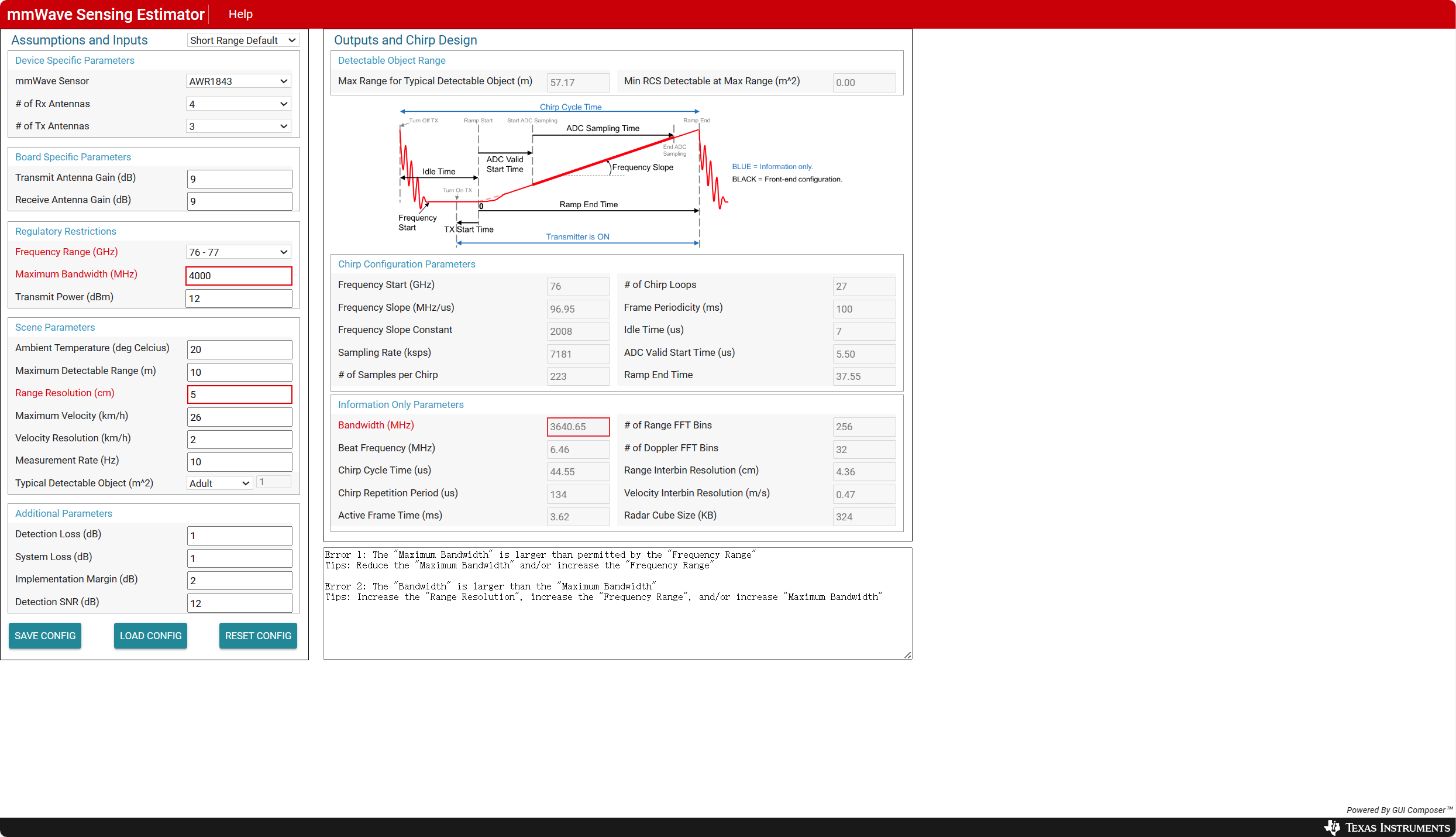The height and width of the screenshot is (837, 1456).
Task: Click the Range Resolution input field
Action: point(239,395)
